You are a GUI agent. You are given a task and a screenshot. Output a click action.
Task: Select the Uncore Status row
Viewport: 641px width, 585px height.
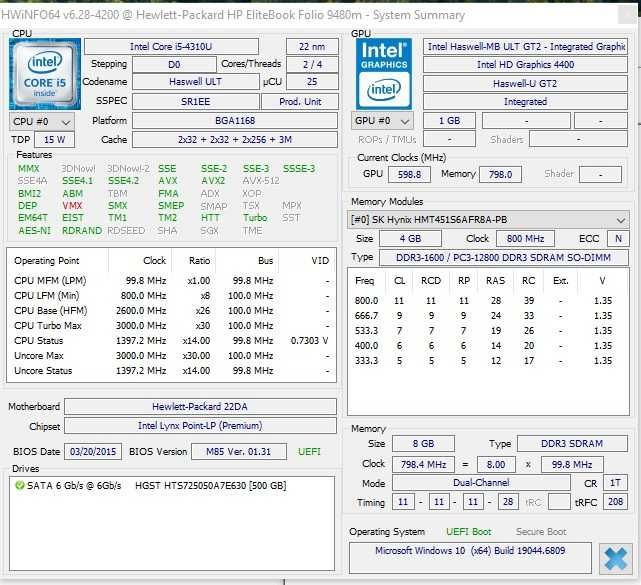(x=171, y=371)
